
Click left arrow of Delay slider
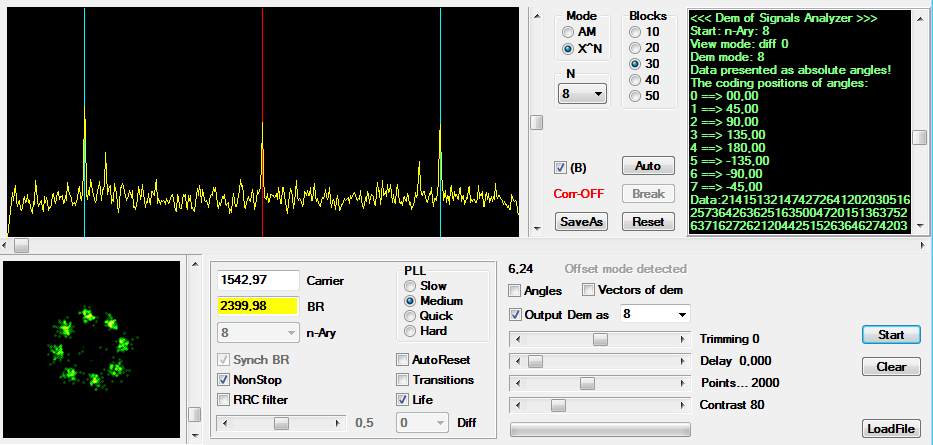pyautogui.click(x=517, y=361)
